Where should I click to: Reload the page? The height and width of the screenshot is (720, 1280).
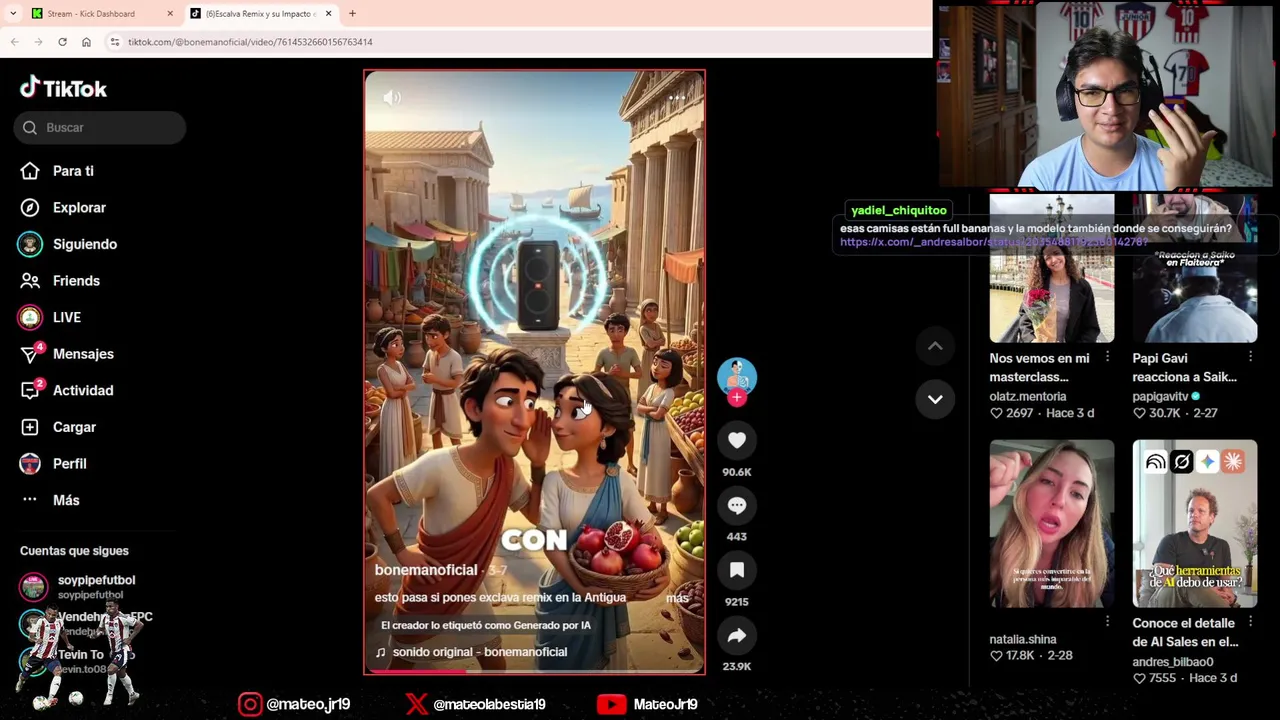tap(62, 42)
